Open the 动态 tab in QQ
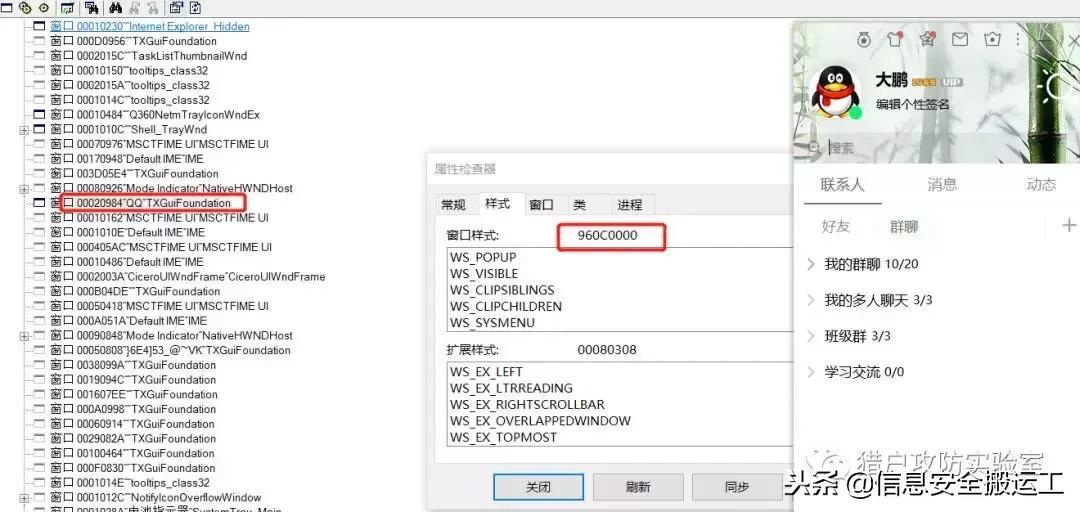 pyautogui.click(x=1041, y=185)
